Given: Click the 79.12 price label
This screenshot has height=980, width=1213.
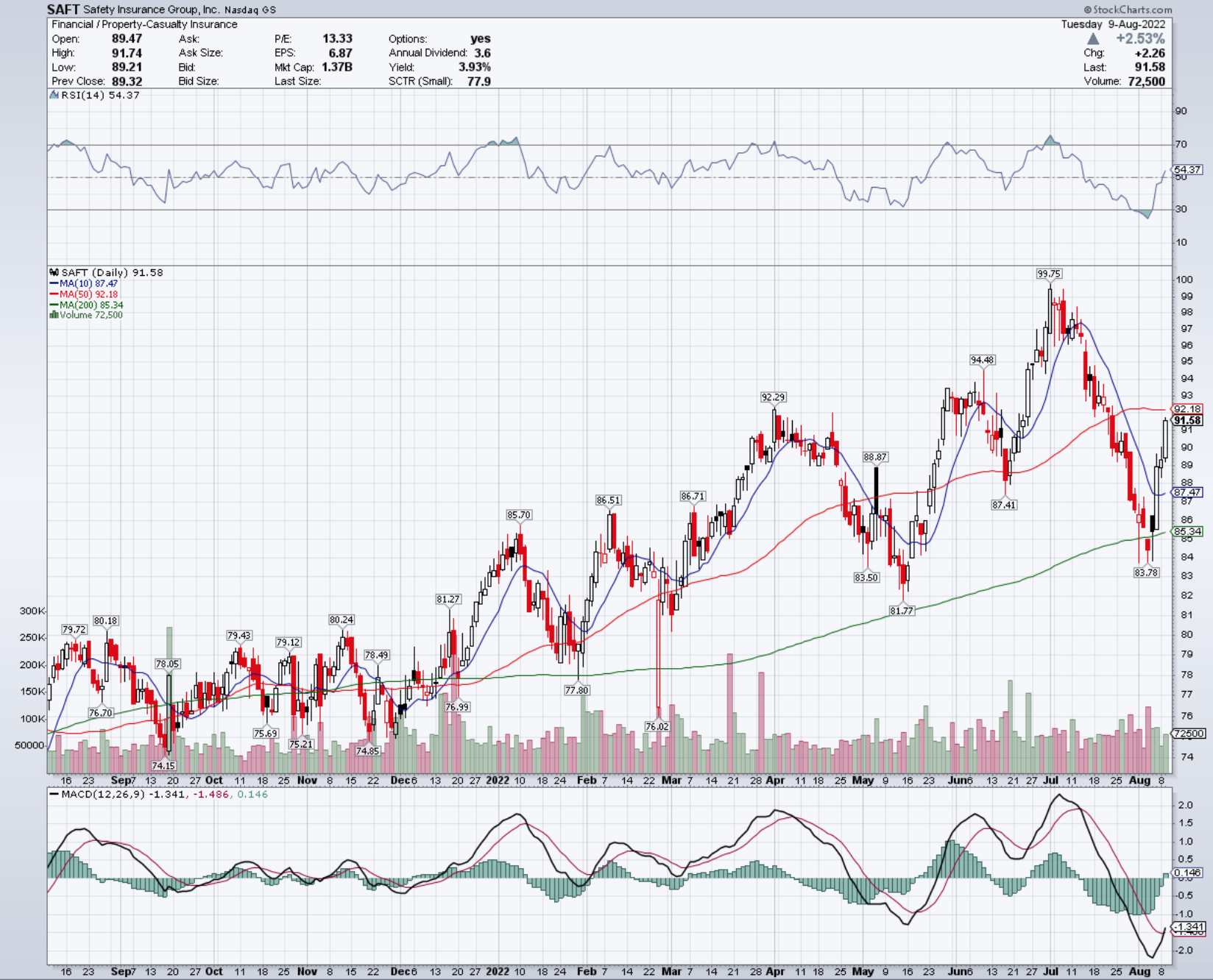Looking at the screenshot, I should coord(288,642).
